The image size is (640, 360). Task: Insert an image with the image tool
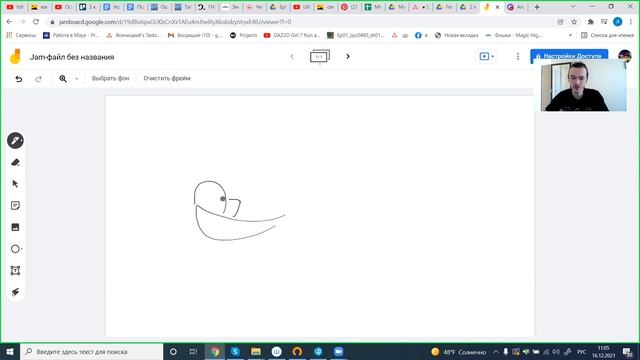(x=15, y=227)
